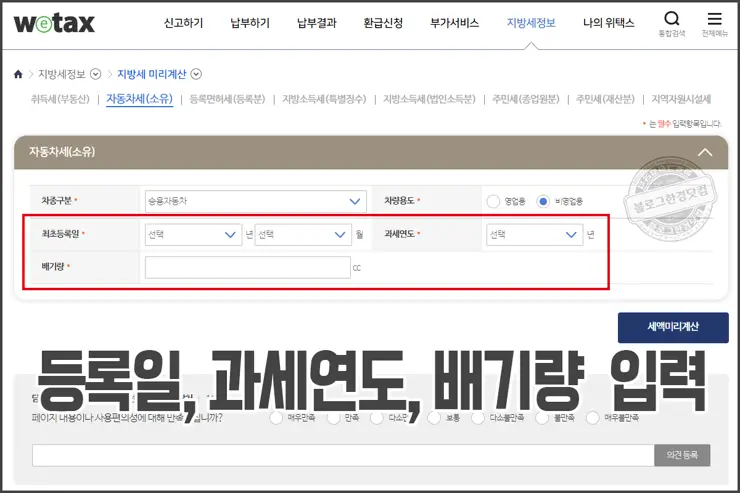Open the 최초등록일 year dropdown

193,234
